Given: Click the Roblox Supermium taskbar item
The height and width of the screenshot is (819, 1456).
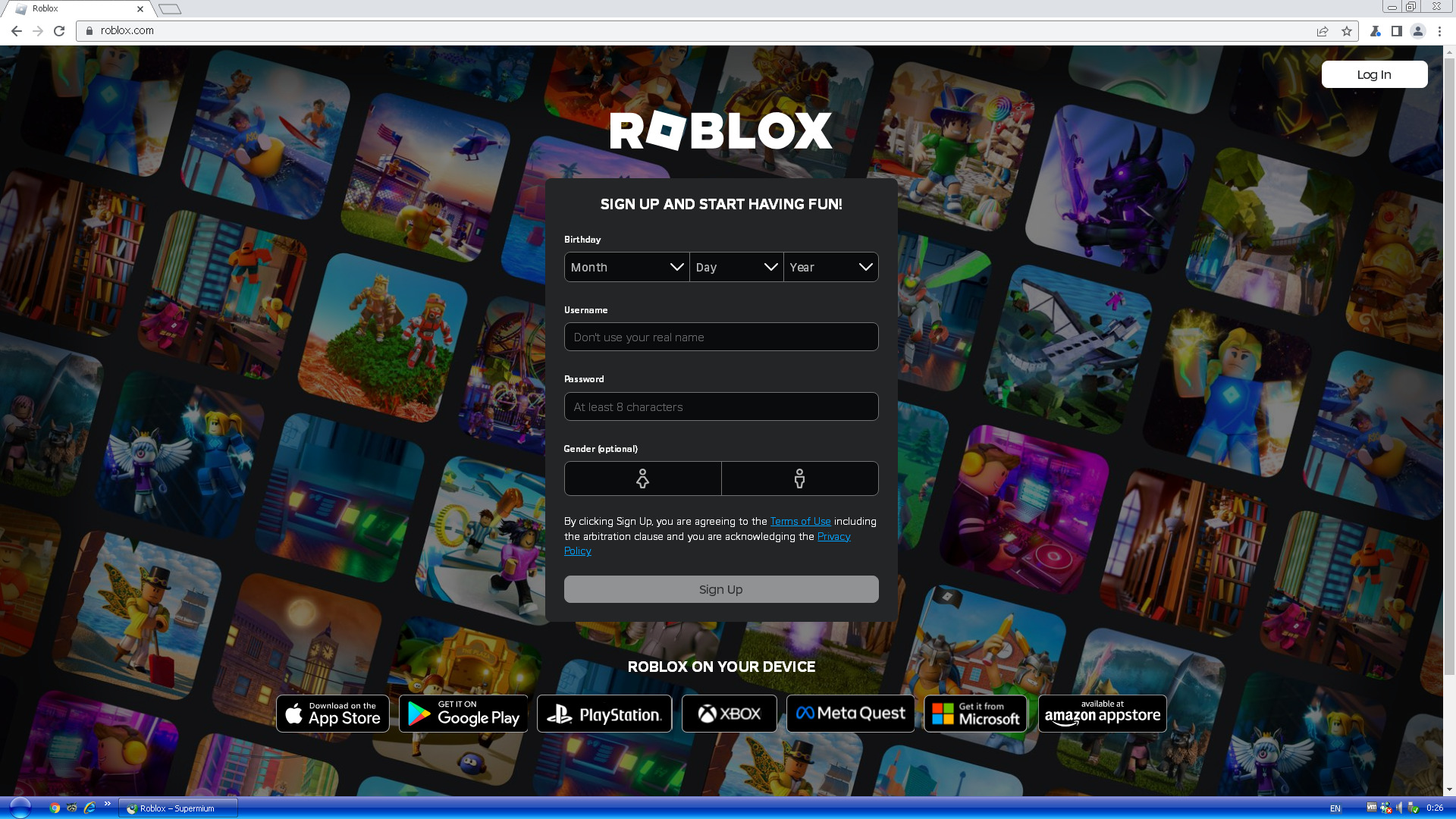Looking at the screenshot, I should pos(178,808).
